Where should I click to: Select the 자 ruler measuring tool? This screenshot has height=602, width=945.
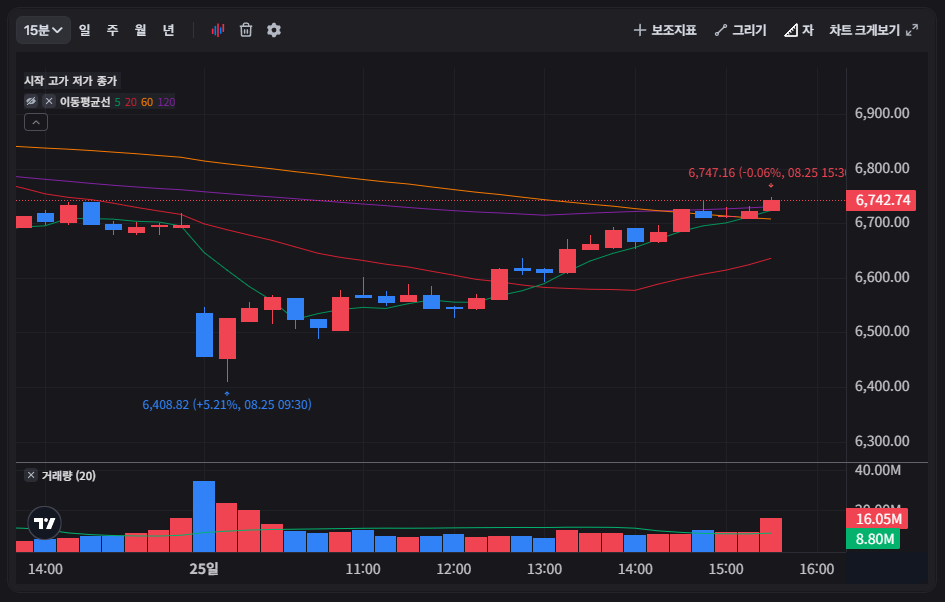(x=799, y=30)
